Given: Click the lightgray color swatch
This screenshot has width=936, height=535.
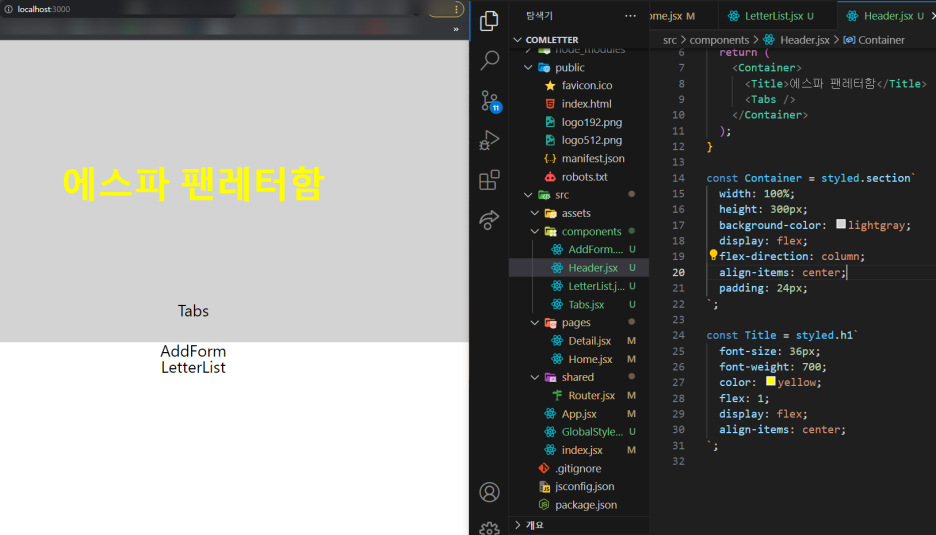Looking at the screenshot, I should coord(840,224).
